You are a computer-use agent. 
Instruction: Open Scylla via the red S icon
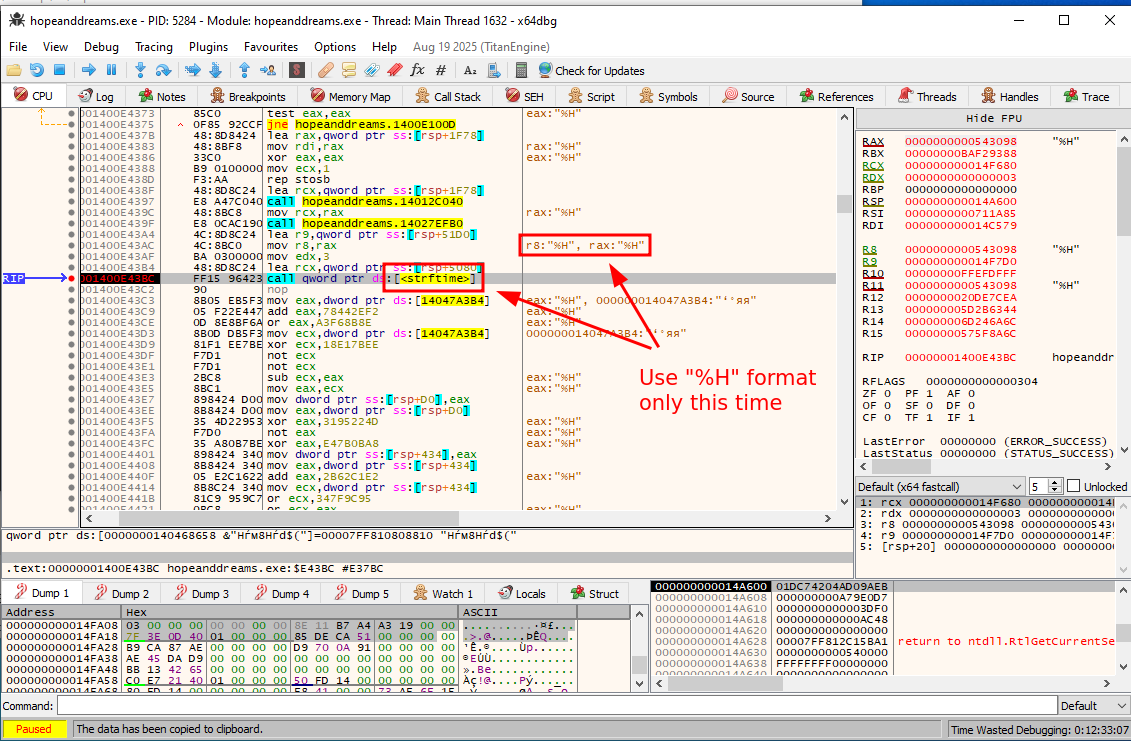(296, 70)
